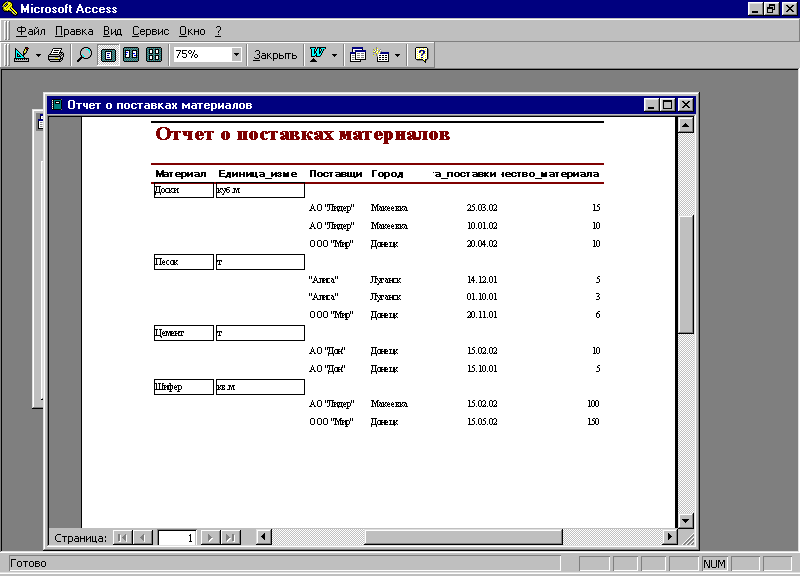Activate the magnifier zoom tool
Image resolution: width=800 pixels, height=576 pixels.
coord(84,55)
